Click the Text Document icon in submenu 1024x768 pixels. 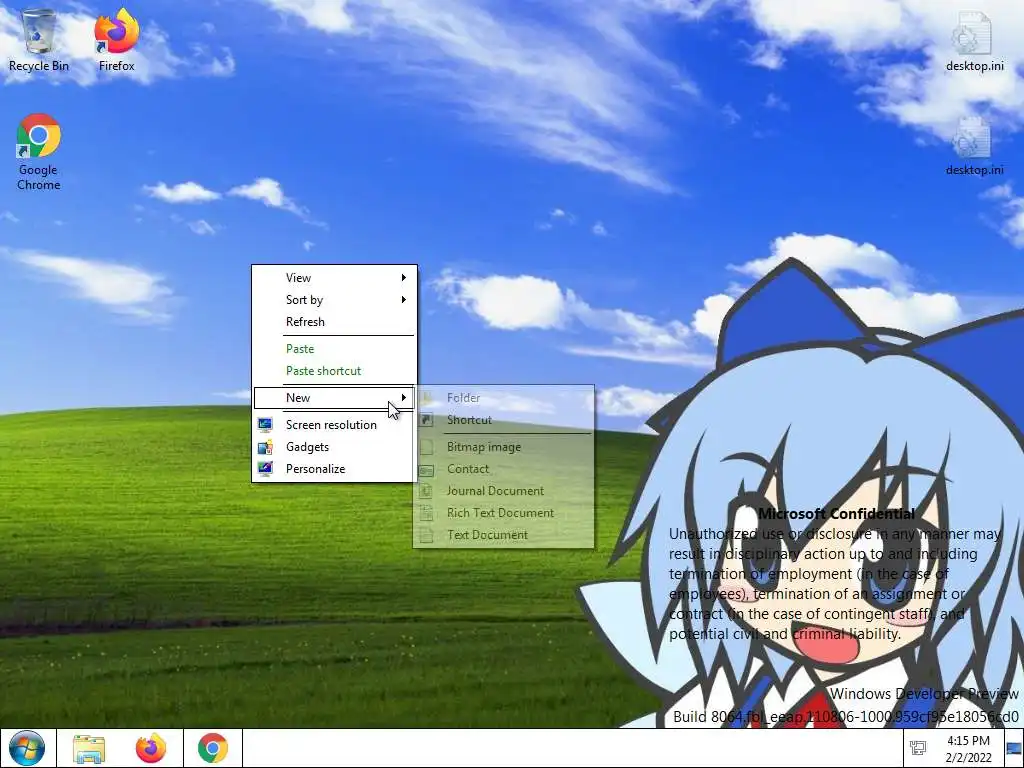point(426,535)
